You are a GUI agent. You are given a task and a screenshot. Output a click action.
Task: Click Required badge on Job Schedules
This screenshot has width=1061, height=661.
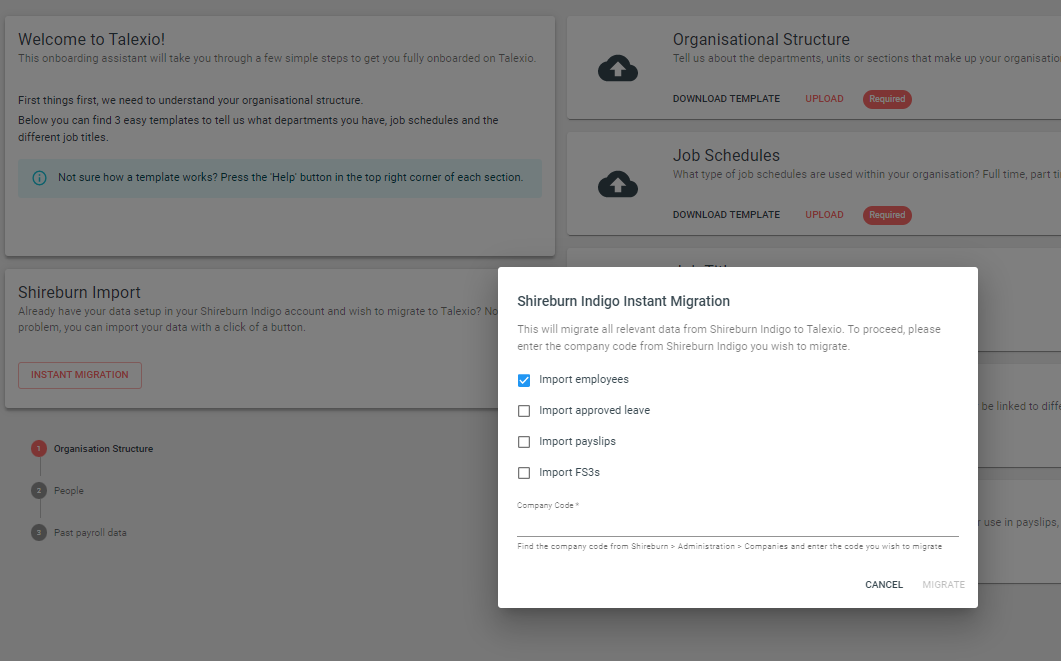click(887, 215)
